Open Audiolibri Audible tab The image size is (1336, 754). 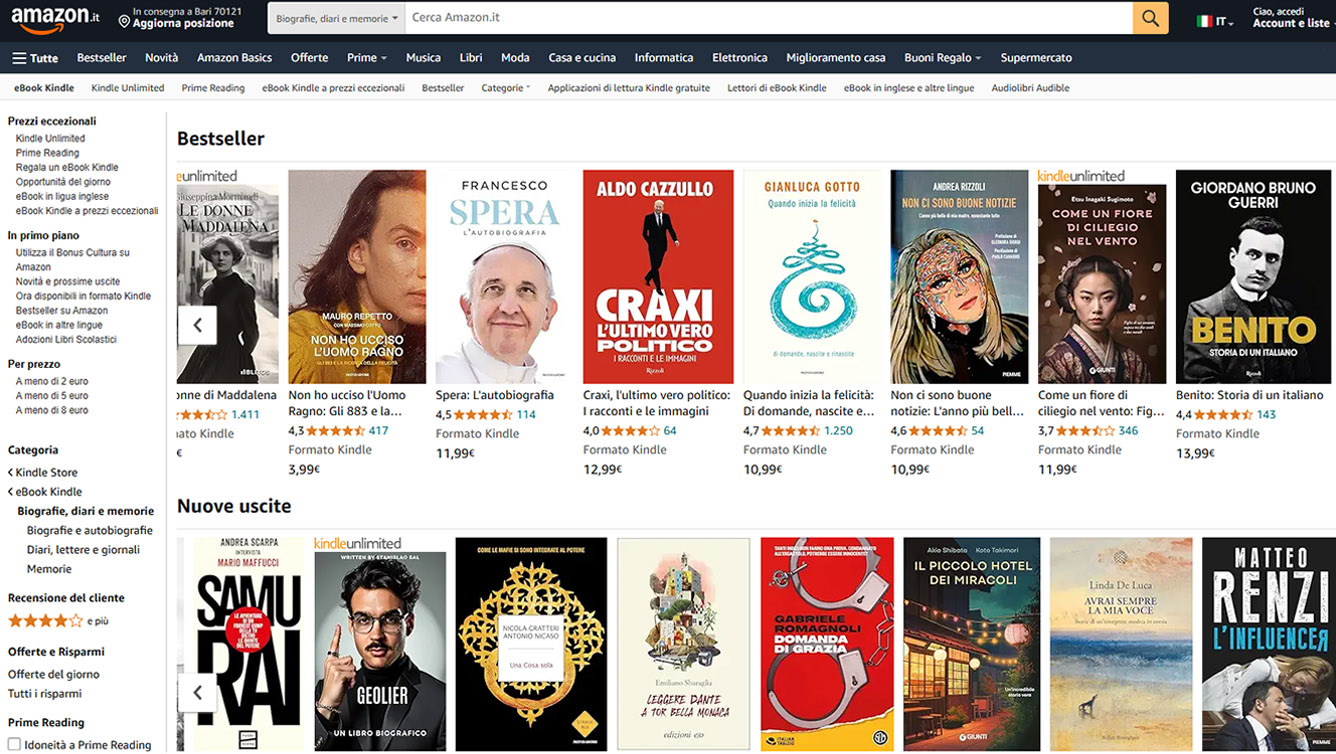tap(1031, 88)
